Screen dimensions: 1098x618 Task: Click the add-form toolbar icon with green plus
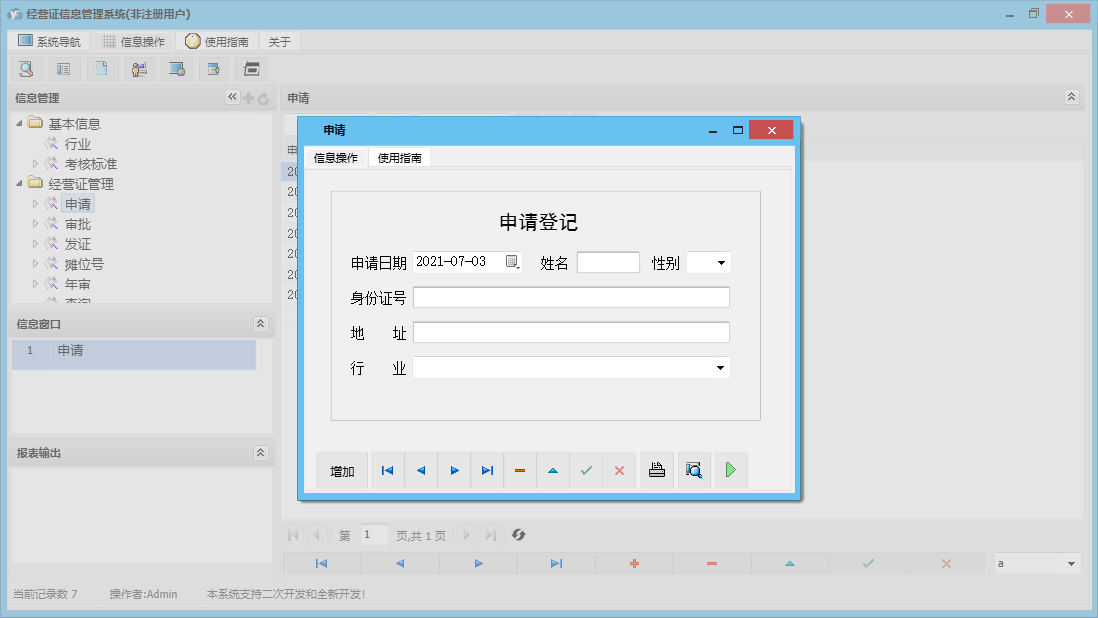tap(214, 68)
